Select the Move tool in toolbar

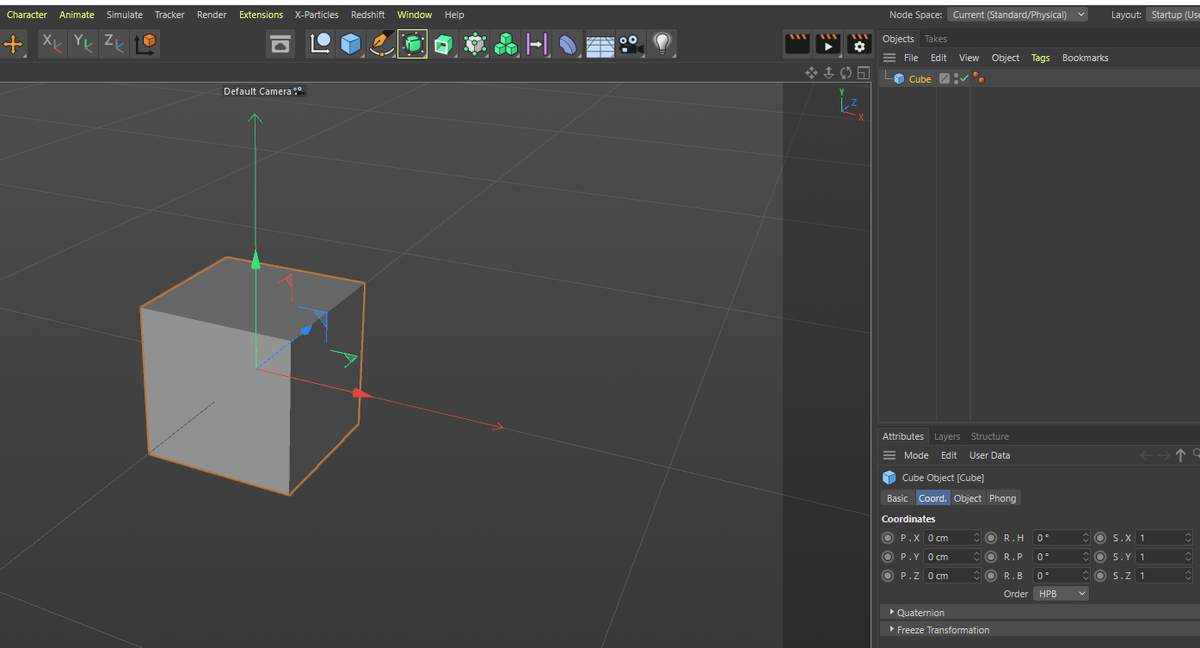click(x=13, y=44)
